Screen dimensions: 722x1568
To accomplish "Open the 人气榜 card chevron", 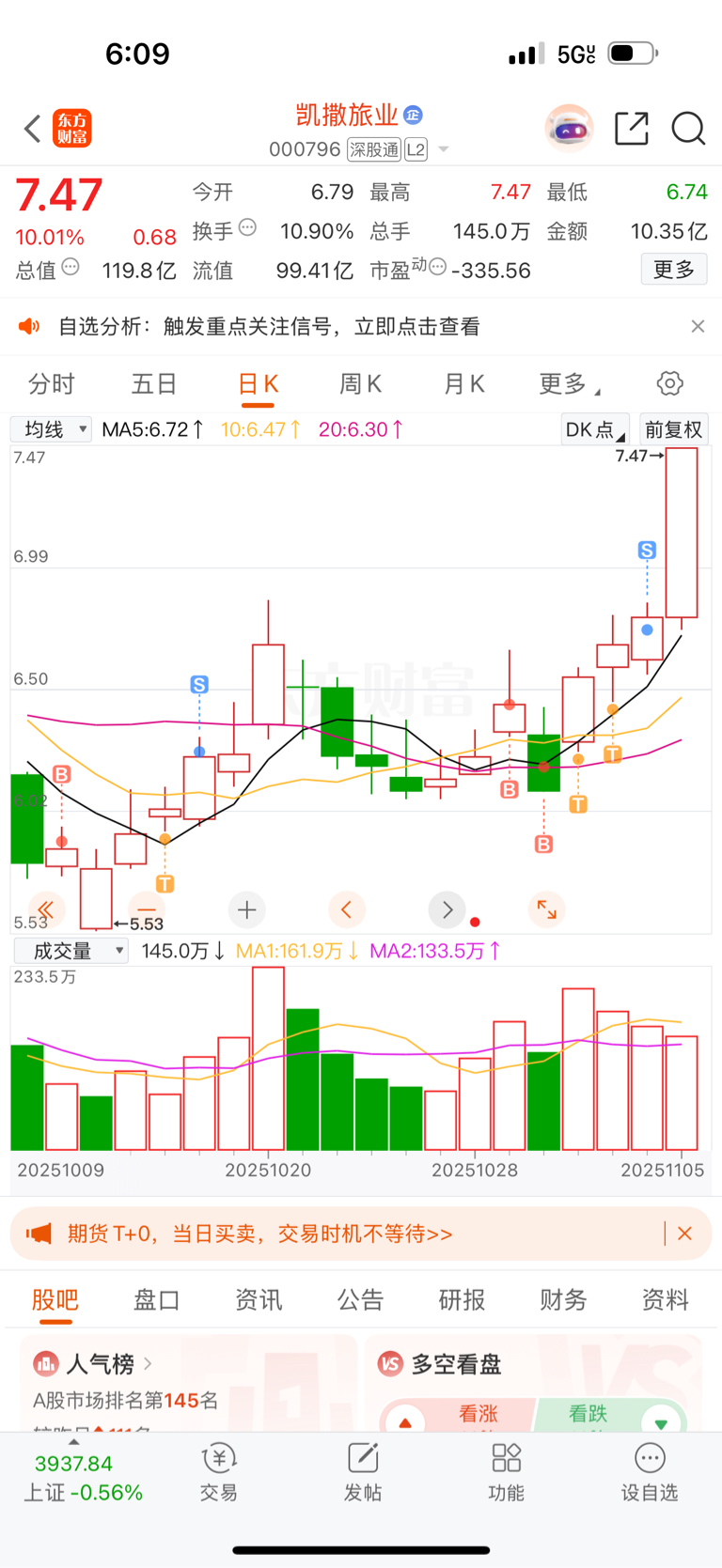I will tap(148, 1363).
